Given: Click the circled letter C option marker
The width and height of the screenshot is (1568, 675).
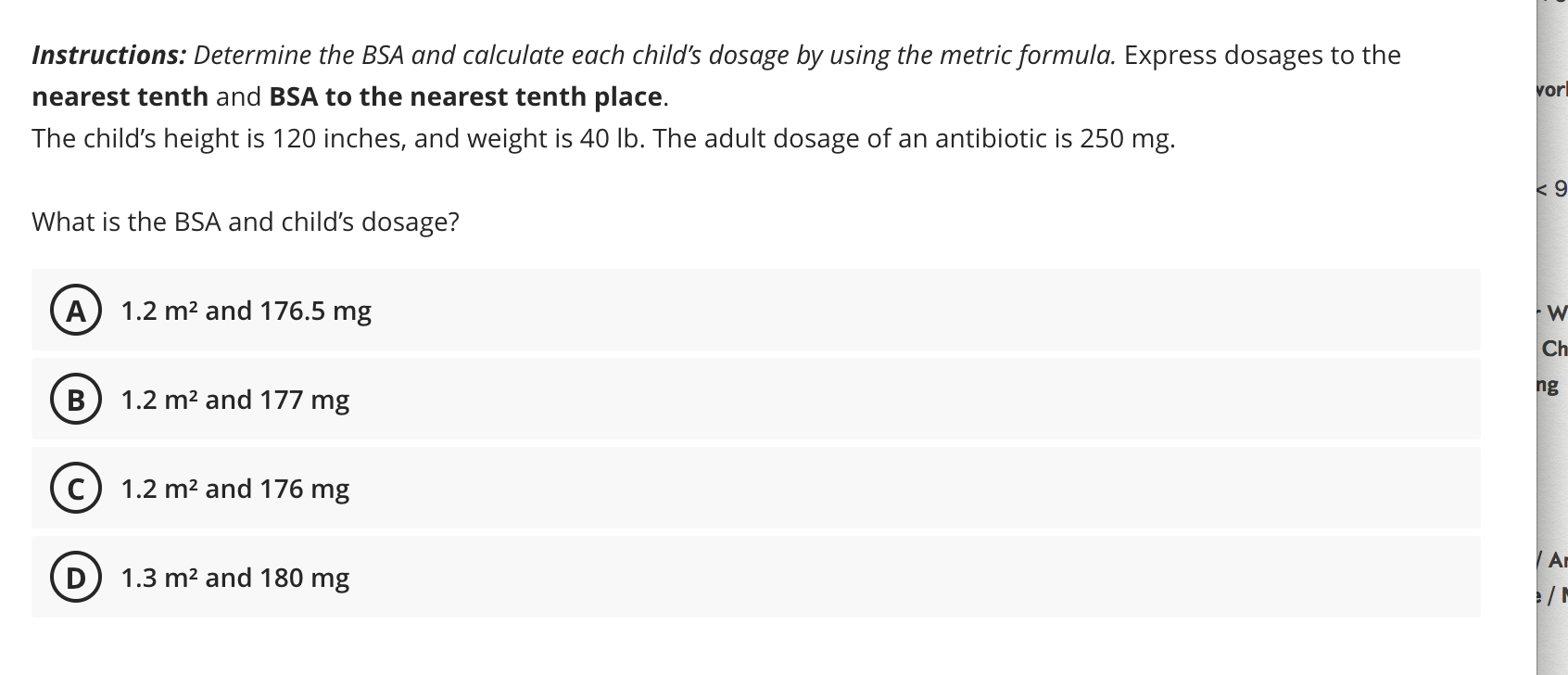Looking at the screenshot, I should (x=76, y=489).
